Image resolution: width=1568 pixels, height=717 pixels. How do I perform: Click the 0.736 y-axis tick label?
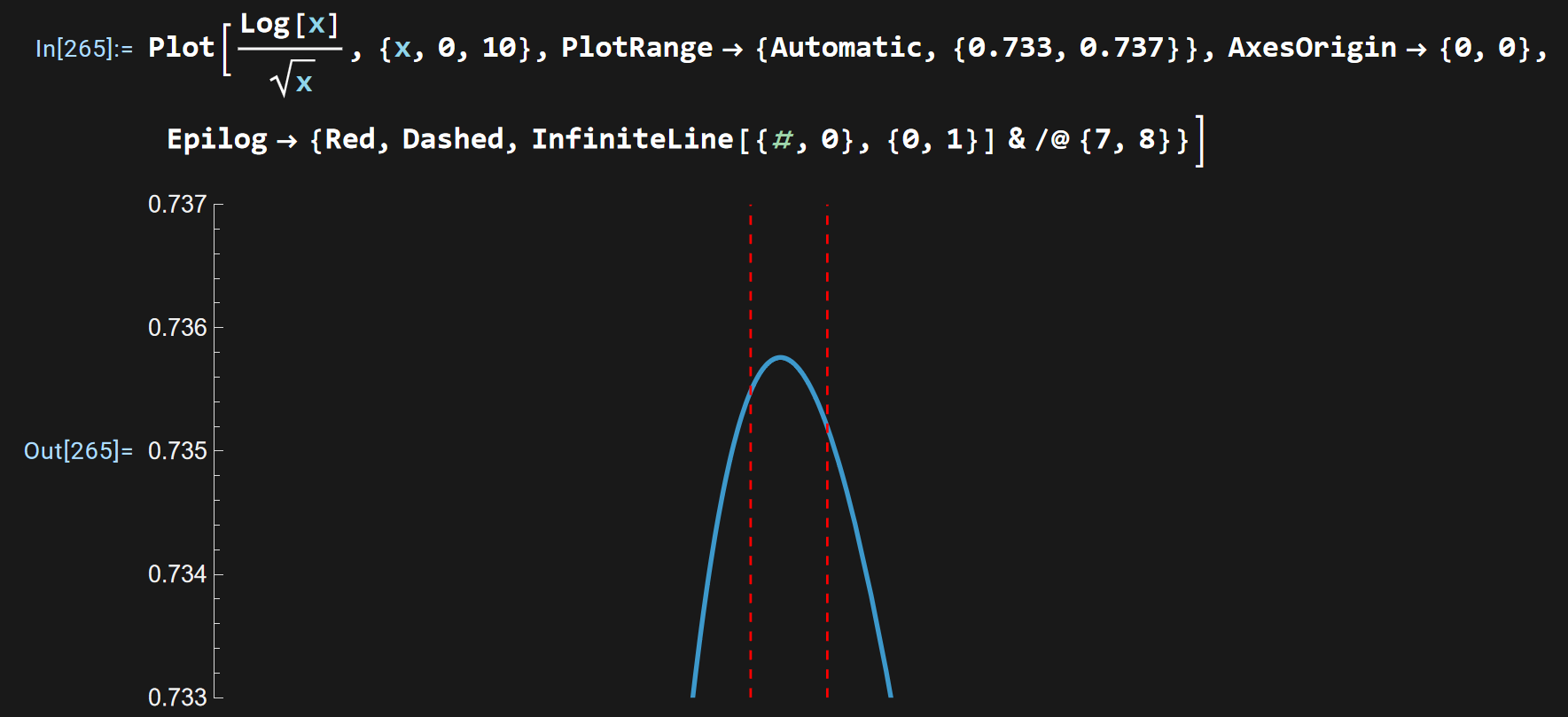tap(177, 328)
